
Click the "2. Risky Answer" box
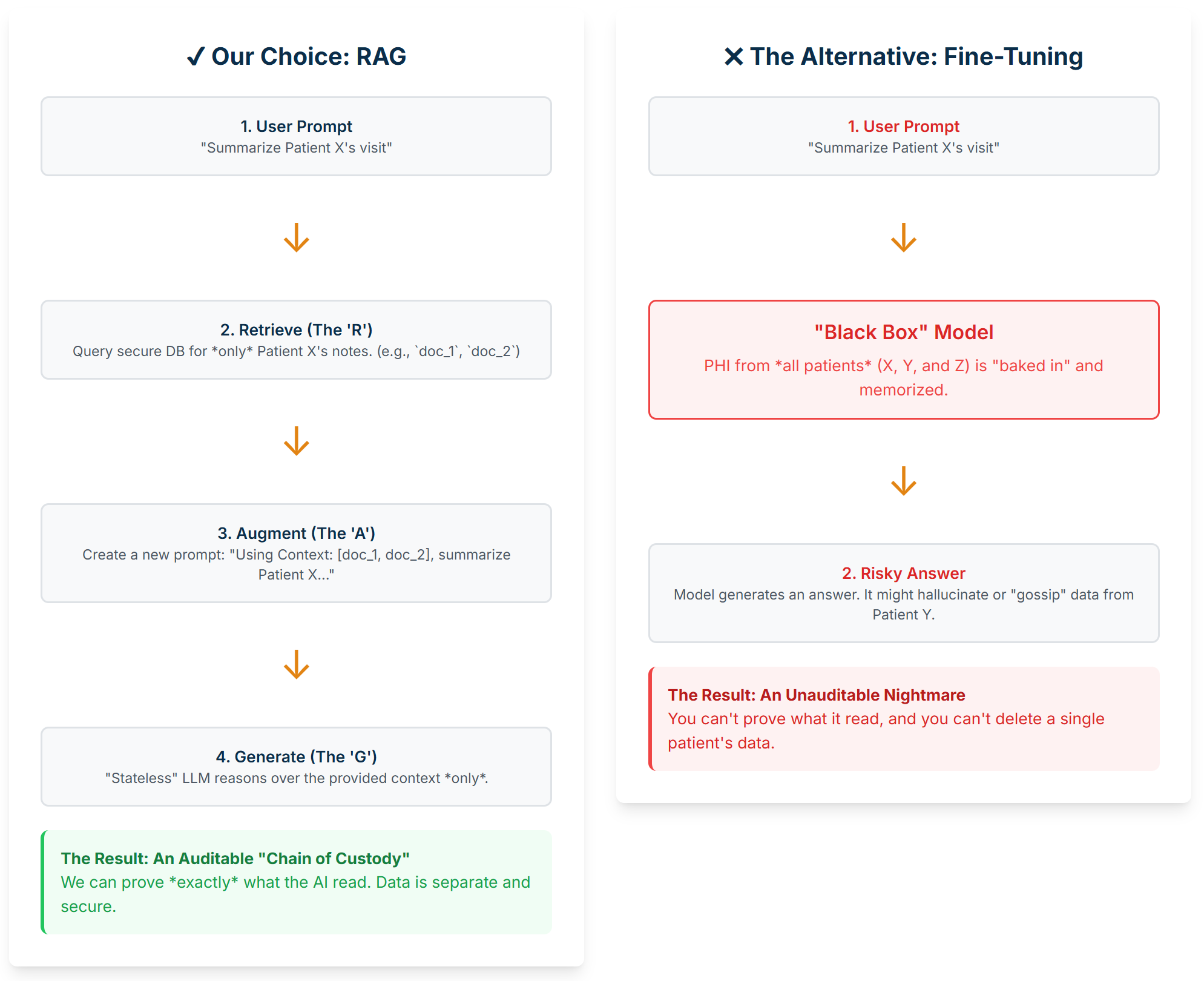tap(904, 593)
